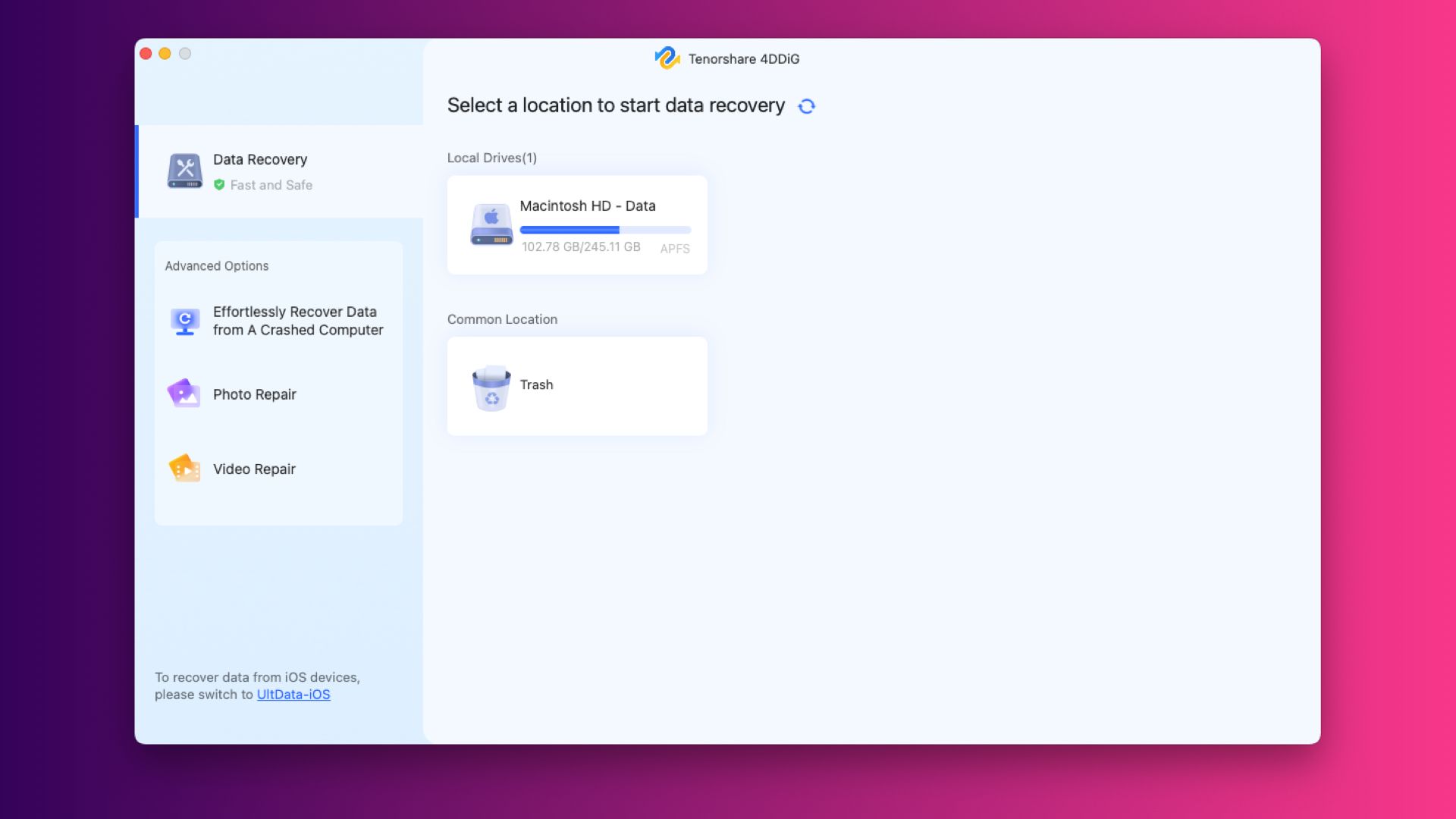
Task: Click the Tenorshare 4DDiG logo icon
Action: (667, 58)
